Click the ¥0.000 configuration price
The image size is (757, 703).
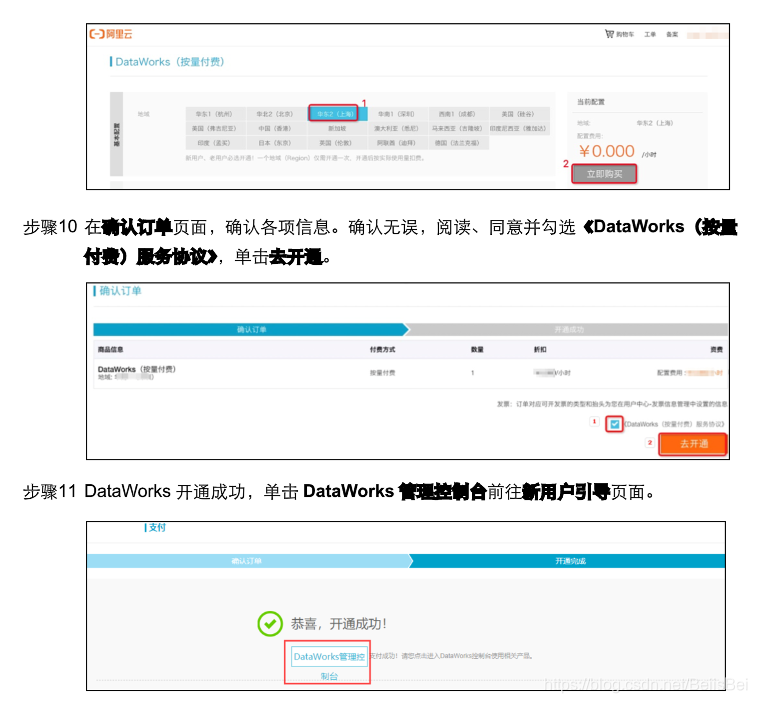click(x=607, y=152)
